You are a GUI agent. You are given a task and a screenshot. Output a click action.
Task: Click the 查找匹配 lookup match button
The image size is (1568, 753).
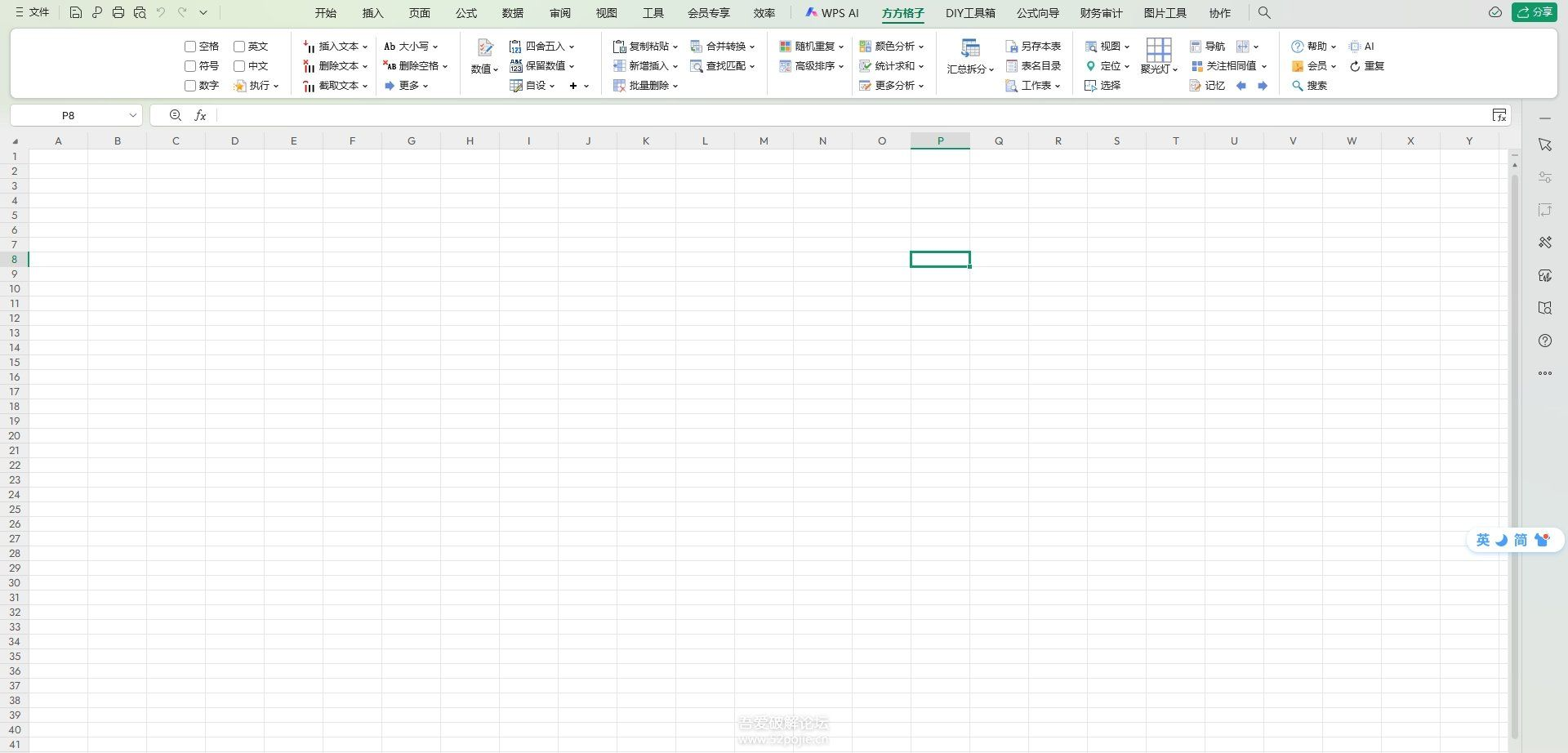[723, 66]
